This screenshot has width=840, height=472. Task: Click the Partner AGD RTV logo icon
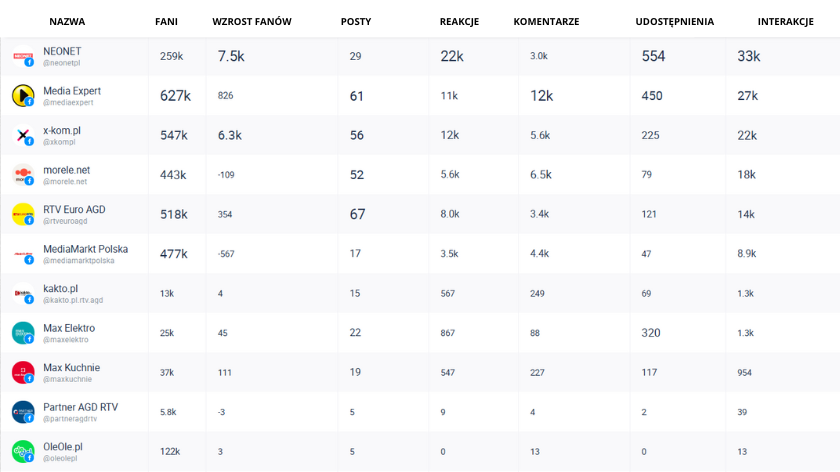(22, 411)
